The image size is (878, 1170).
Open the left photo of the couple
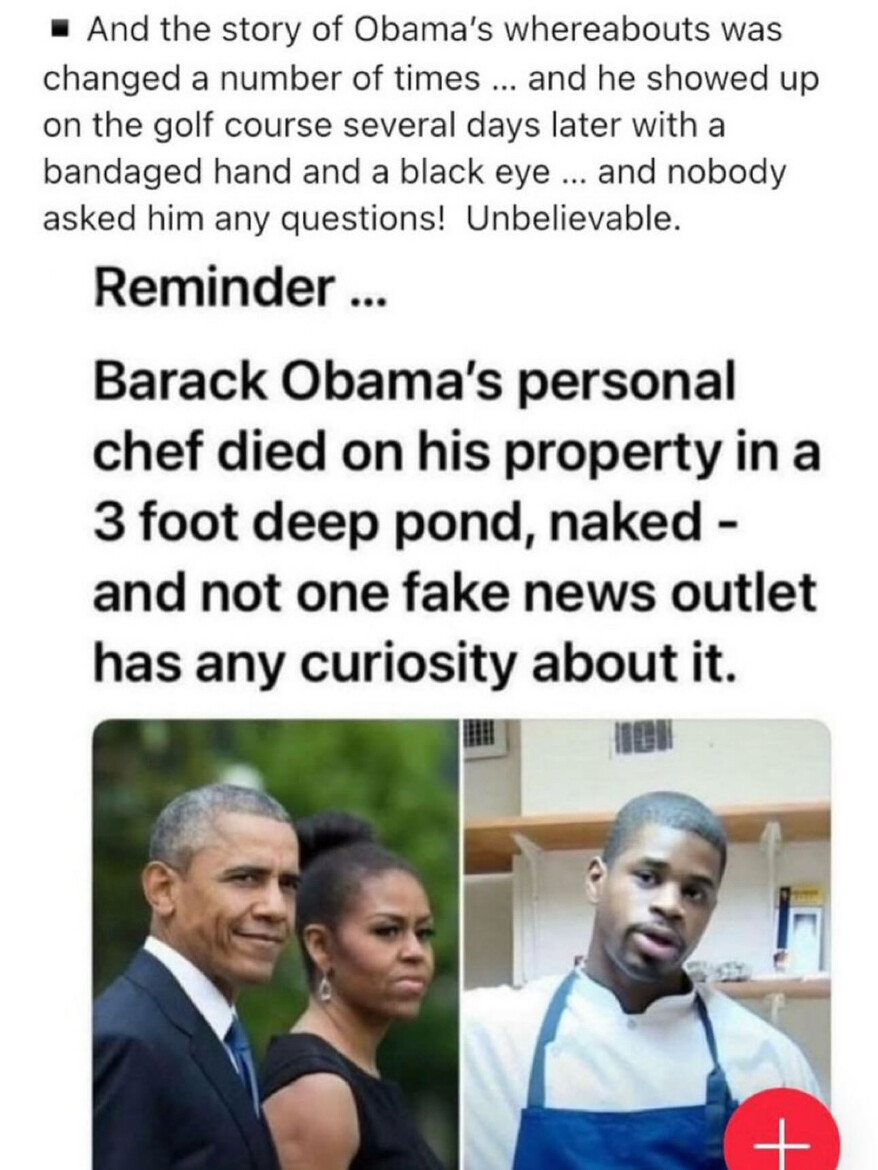[x=275, y=945]
